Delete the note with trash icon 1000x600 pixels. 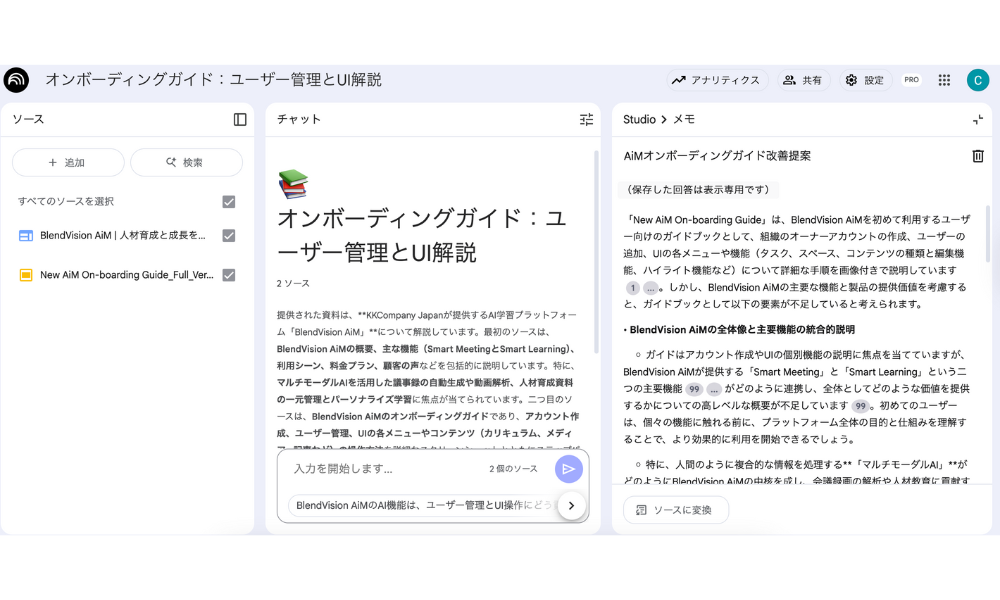click(x=978, y=156)
